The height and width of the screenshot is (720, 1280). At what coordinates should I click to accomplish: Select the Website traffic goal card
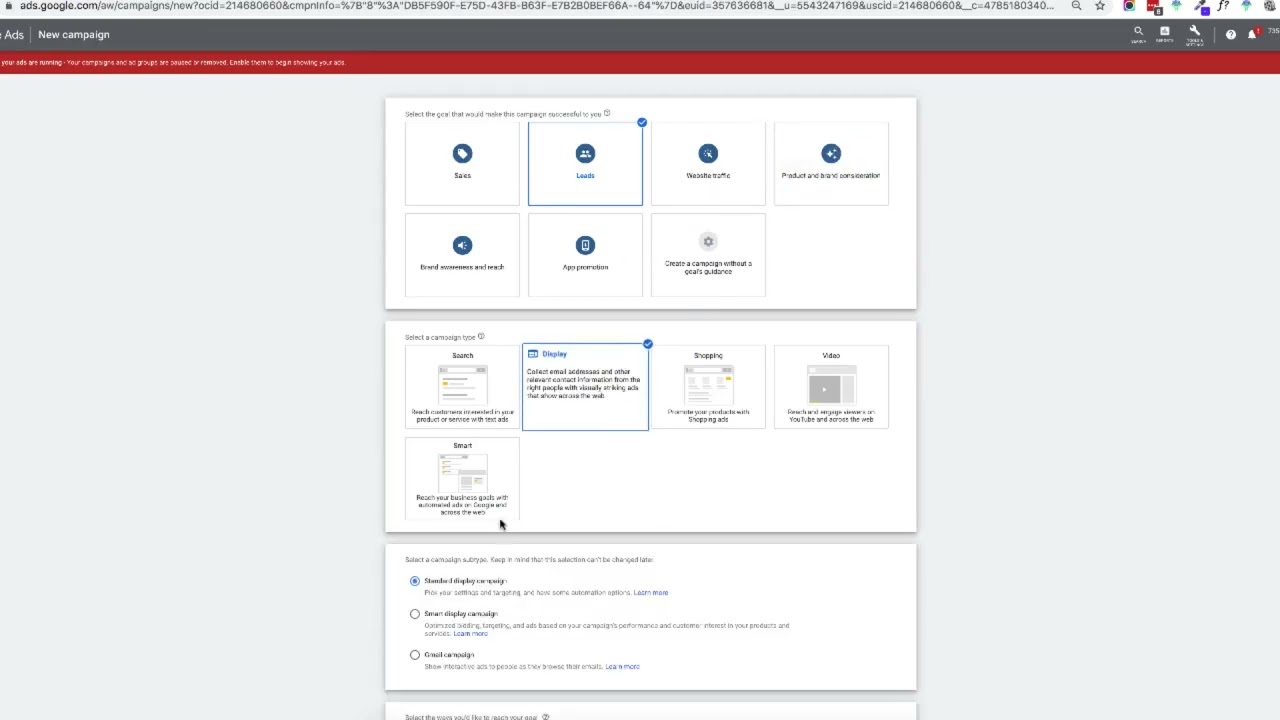pyautogui.click(x=708, y=164)
